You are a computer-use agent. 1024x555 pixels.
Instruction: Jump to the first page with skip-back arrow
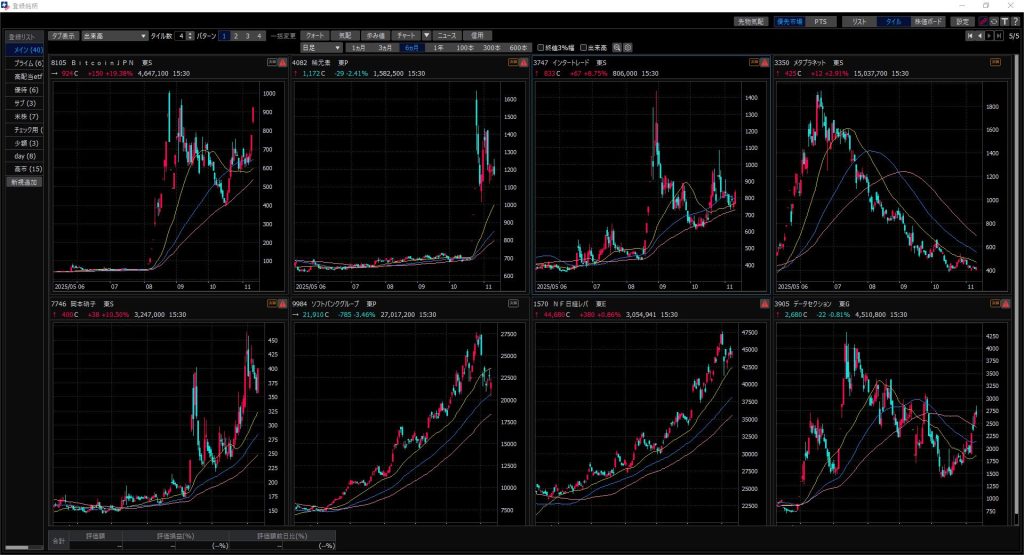tap(968, 35)
